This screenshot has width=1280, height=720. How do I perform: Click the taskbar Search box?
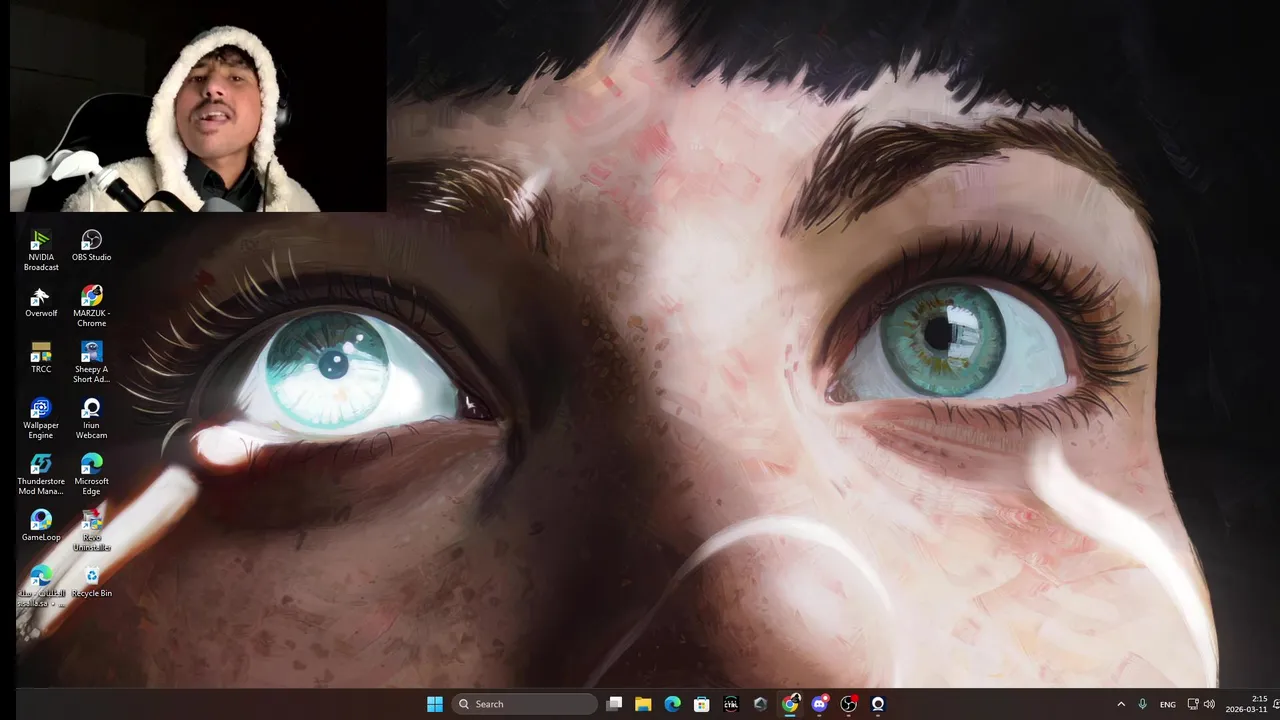point(525,704)
